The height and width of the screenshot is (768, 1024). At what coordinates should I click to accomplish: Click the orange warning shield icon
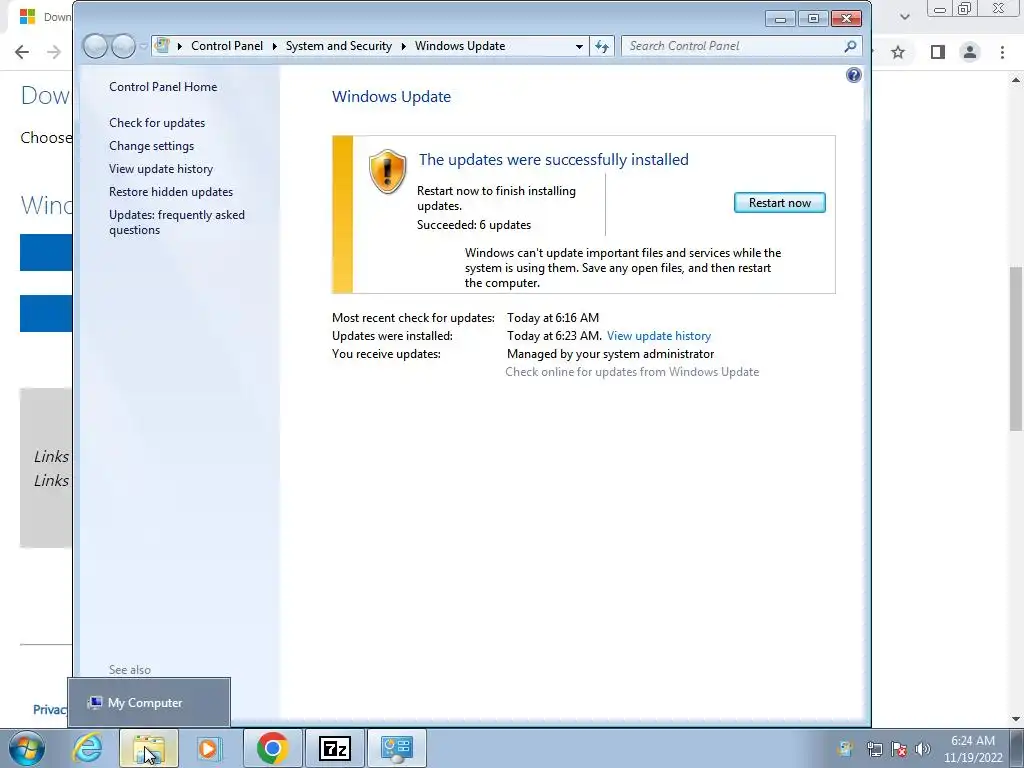tap(387, 171)
